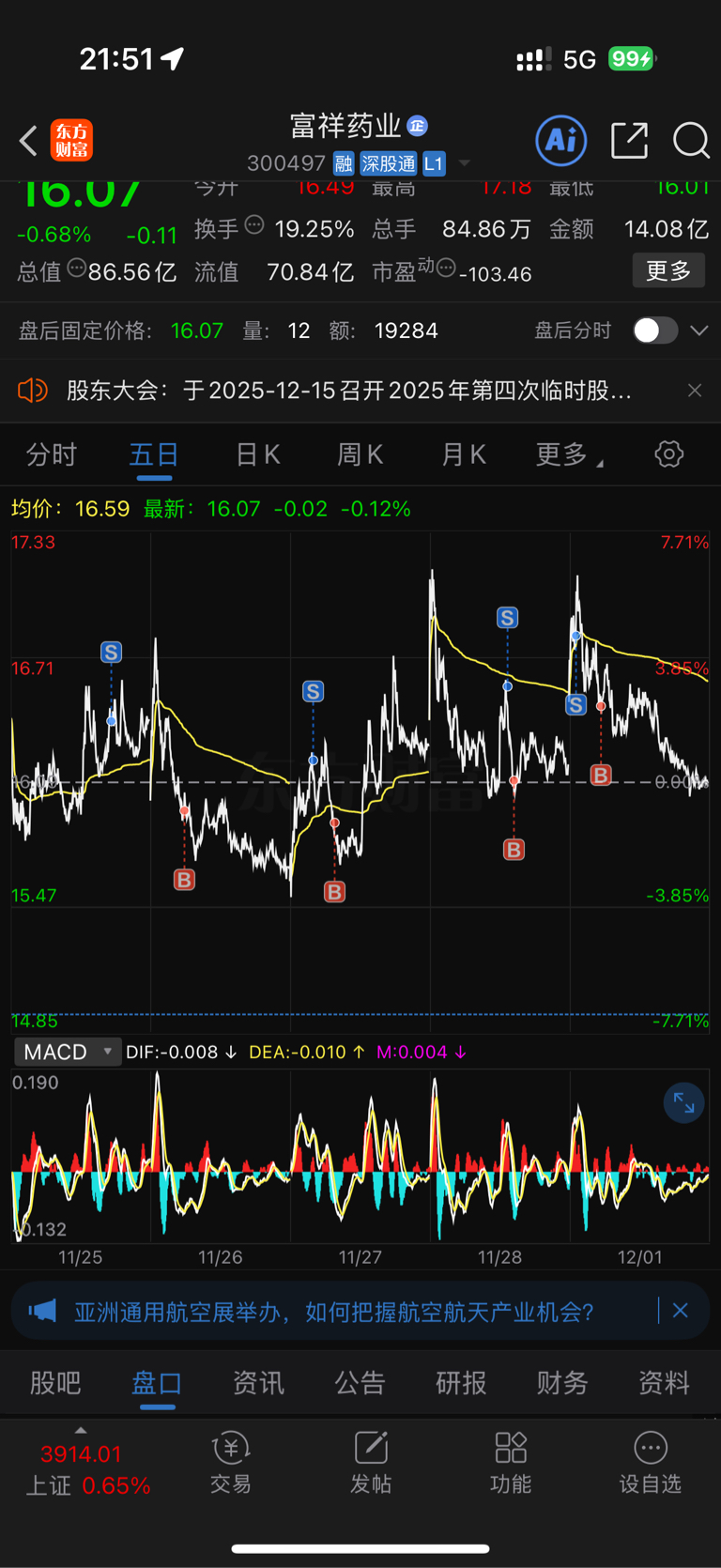Share the stock page via export icon

click(629, 140)
